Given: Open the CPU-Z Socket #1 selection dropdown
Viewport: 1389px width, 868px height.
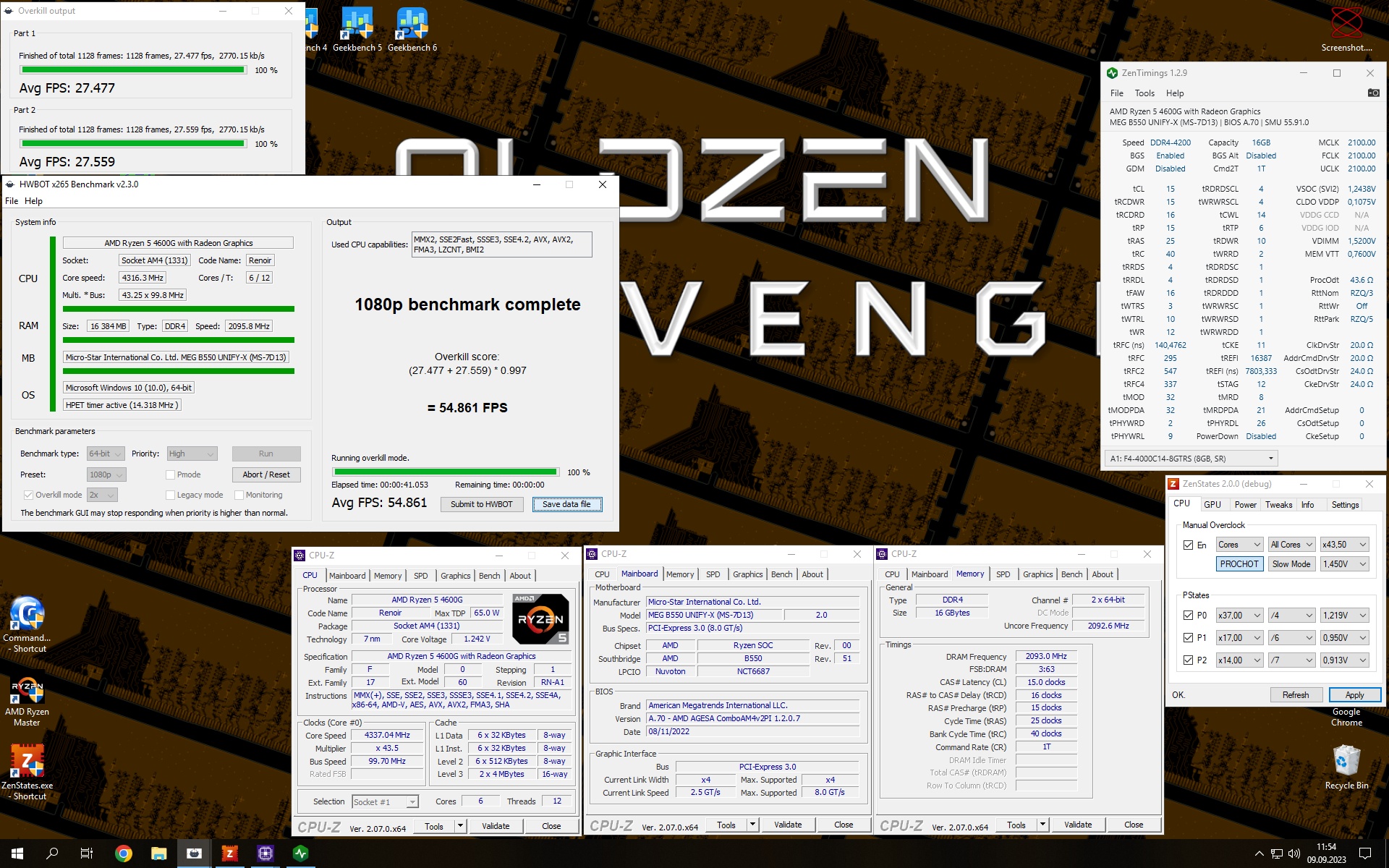Looking at the screenshot, I should tap(385, 802).
